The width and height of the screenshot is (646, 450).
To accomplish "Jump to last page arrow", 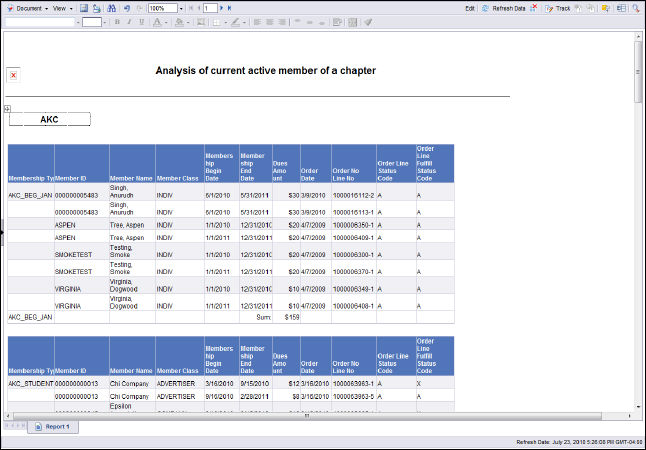I will (x=230, y=7).
